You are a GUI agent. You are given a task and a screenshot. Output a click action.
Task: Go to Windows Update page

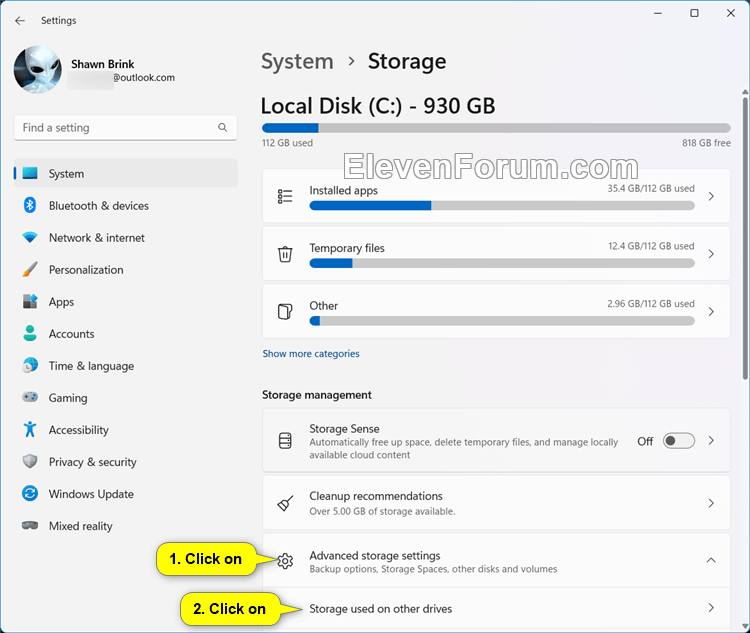[125, 493]
